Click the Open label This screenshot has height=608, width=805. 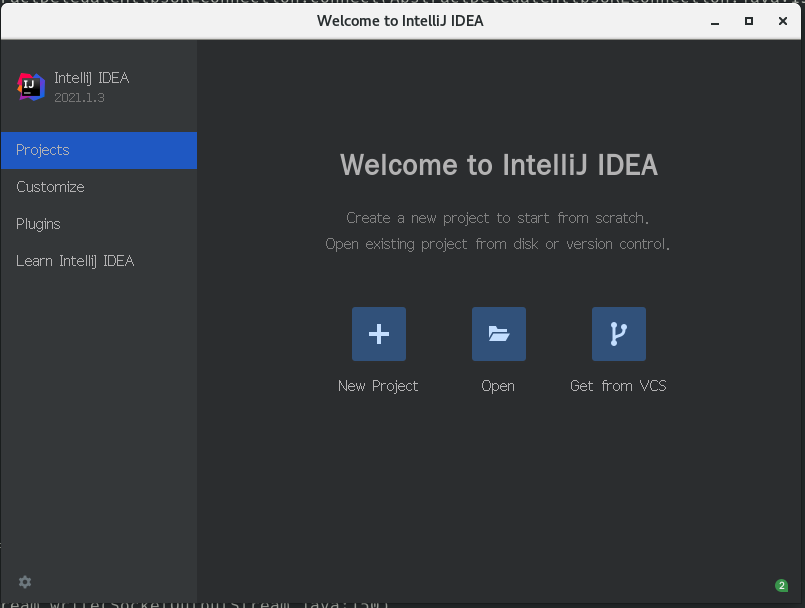point(498,386)
